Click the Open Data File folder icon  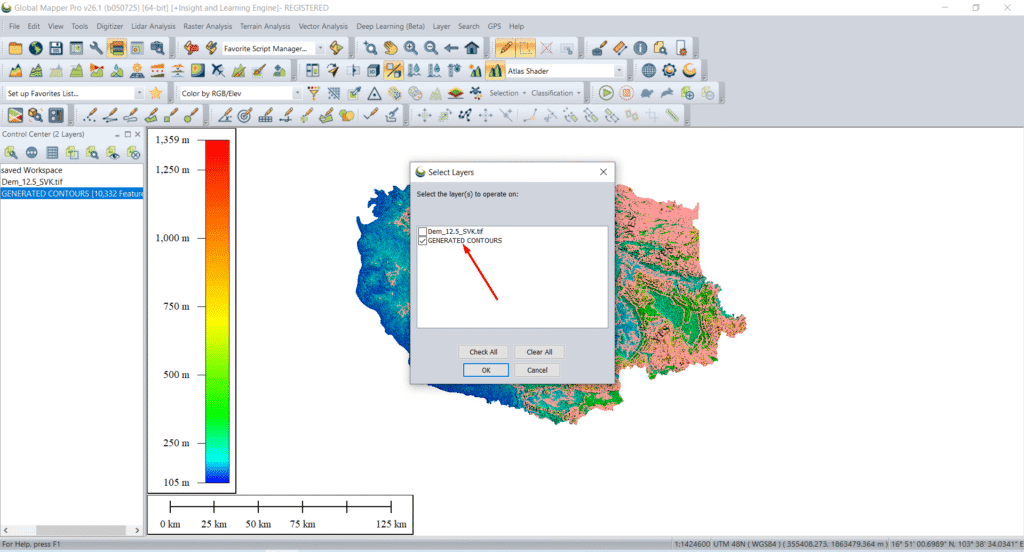coord(15,48)
